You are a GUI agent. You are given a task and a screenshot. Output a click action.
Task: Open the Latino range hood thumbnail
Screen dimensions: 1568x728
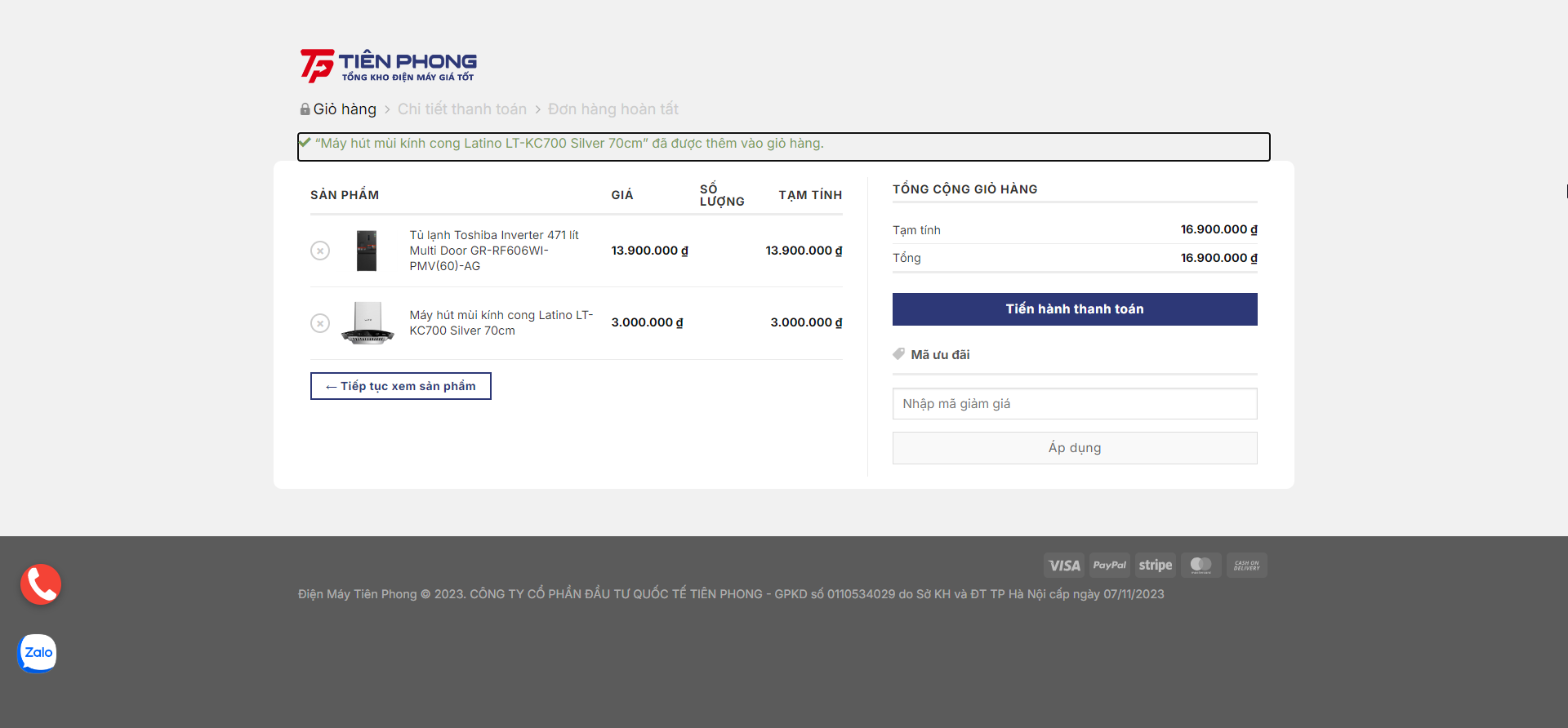click(x=367, y=323)
